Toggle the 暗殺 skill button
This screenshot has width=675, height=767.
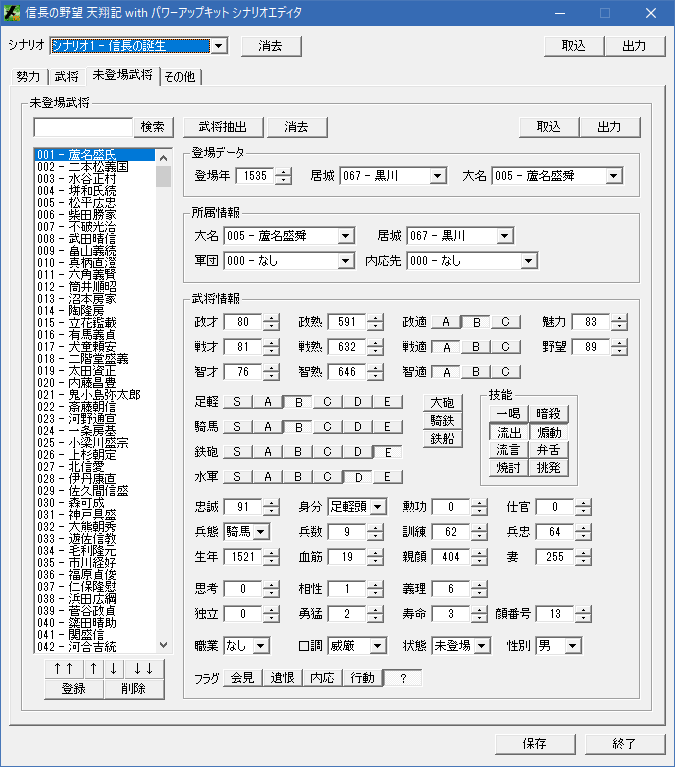(548, 413)
